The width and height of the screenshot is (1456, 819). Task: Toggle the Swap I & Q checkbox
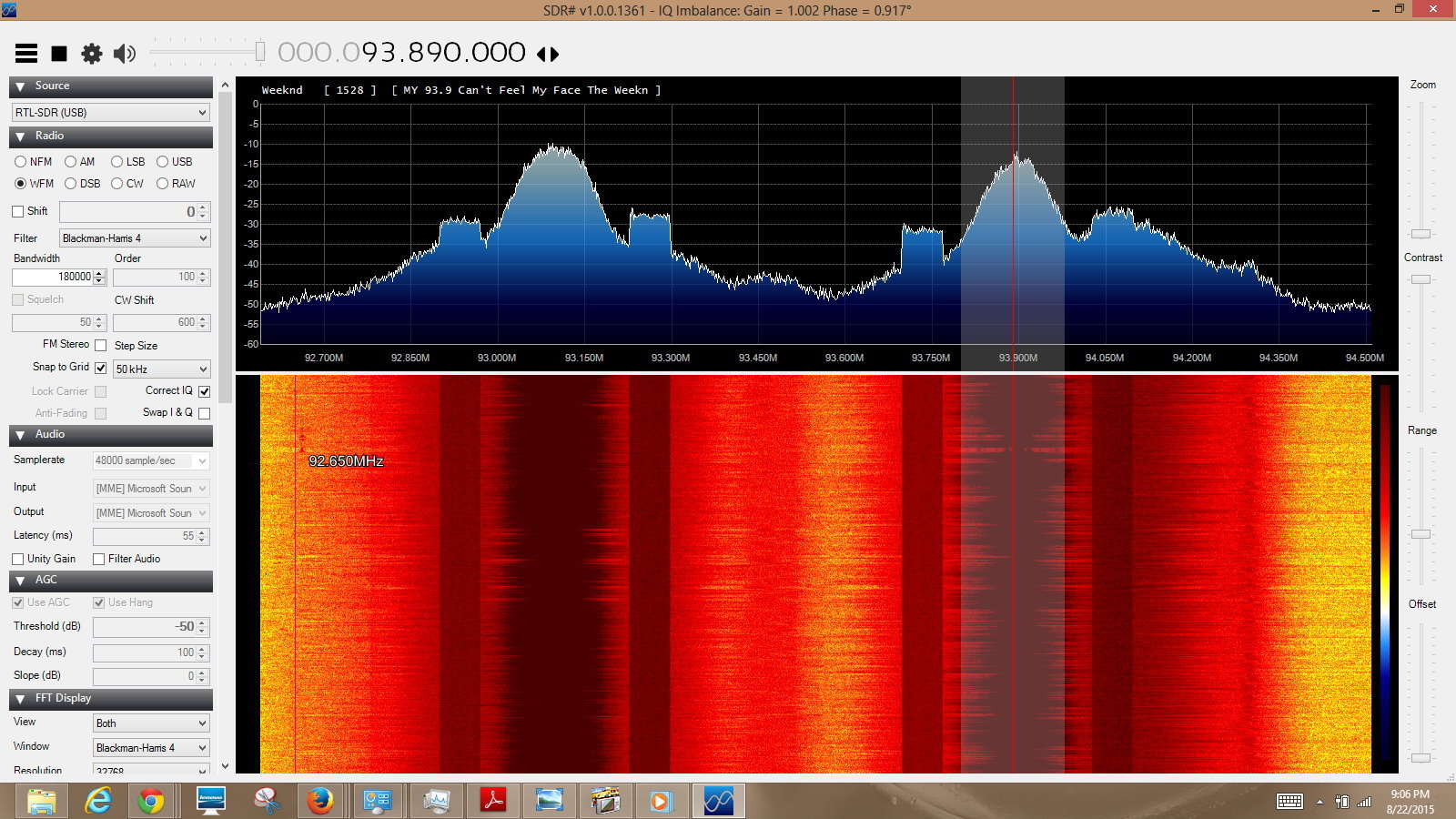coord(204,413)
